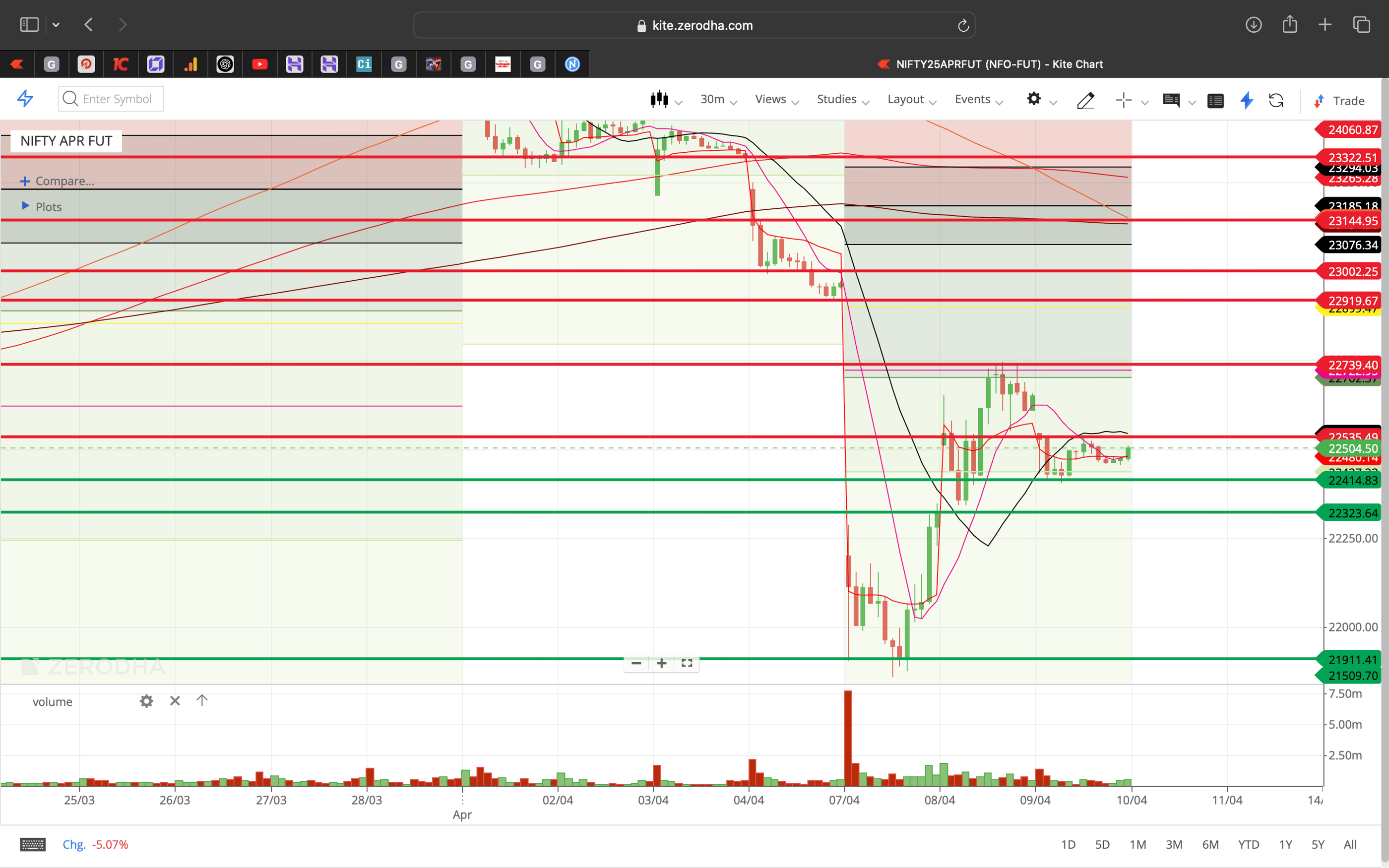Click the Trade button

point(1346,101)
